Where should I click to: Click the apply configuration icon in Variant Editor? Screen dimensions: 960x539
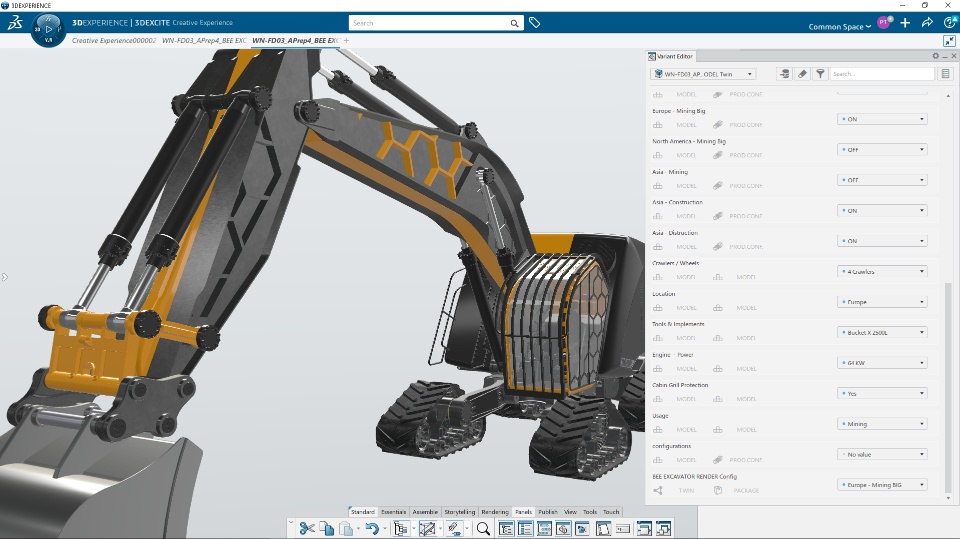point(784,74)
